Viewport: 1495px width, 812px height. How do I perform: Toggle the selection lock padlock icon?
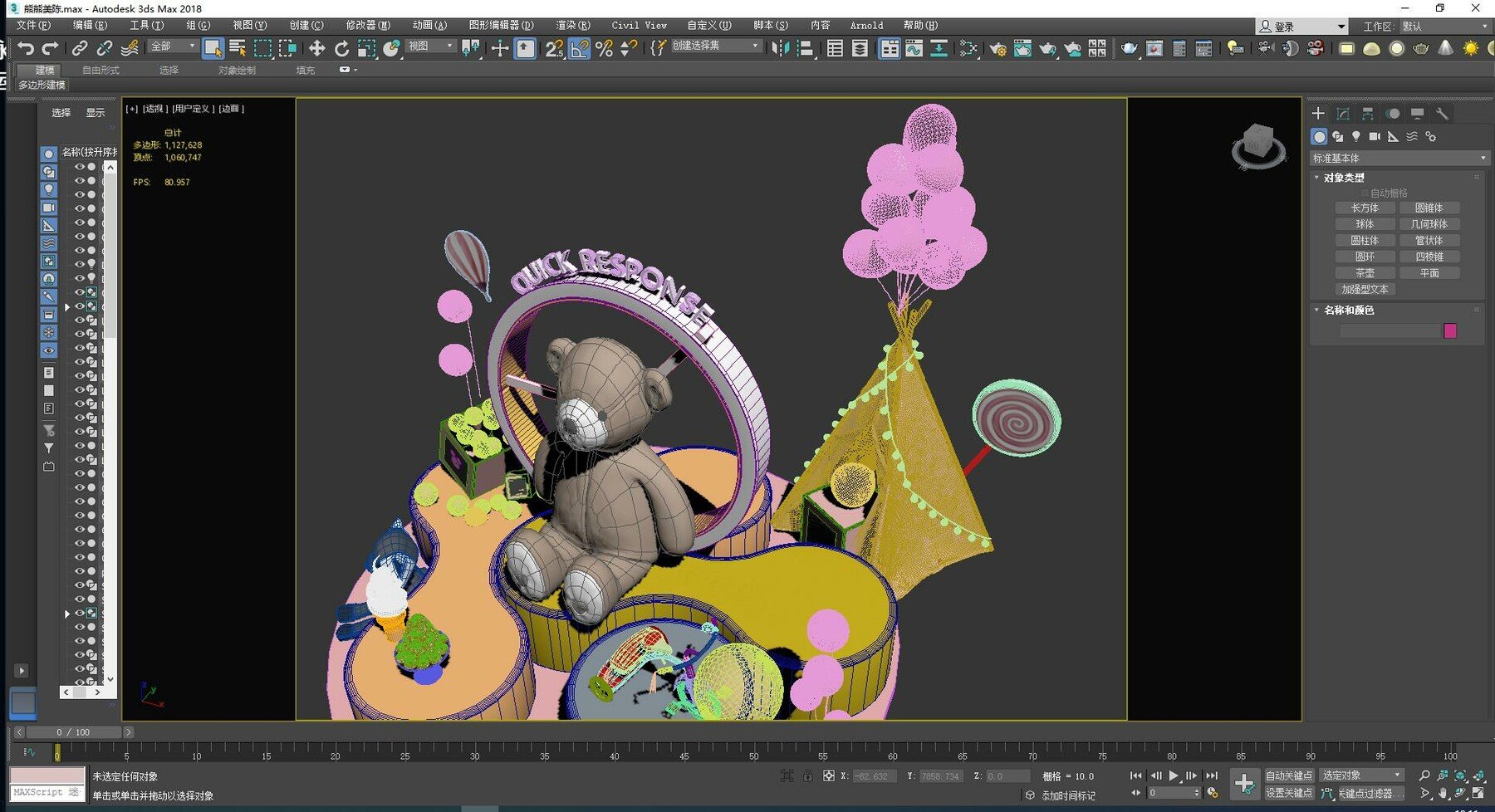point(807,775)
